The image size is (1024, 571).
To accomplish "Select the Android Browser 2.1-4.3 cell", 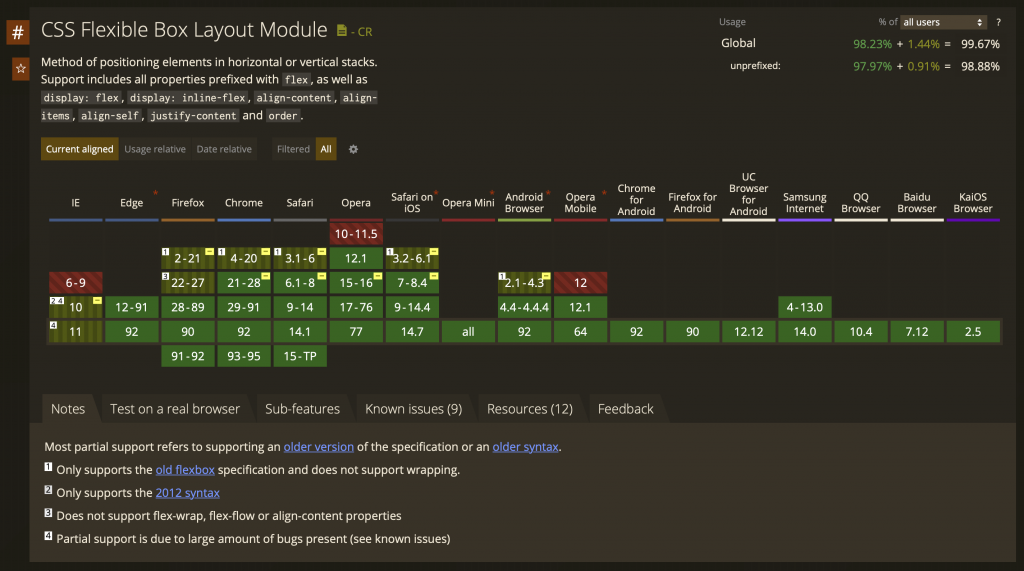I will click(x=524, y=283).
